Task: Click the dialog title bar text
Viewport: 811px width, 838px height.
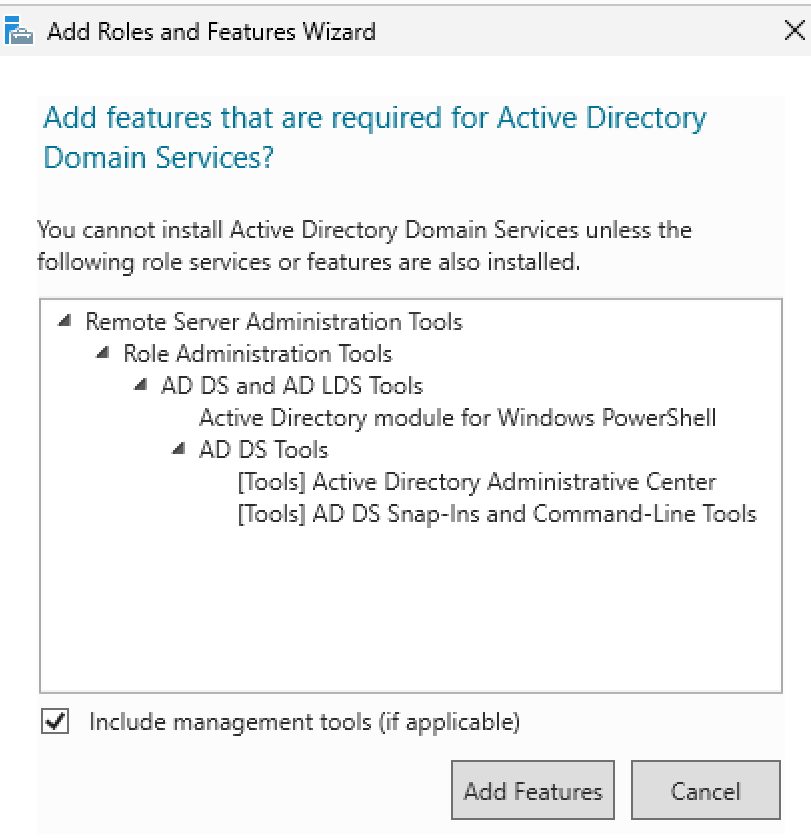Action: click(212, 31)
